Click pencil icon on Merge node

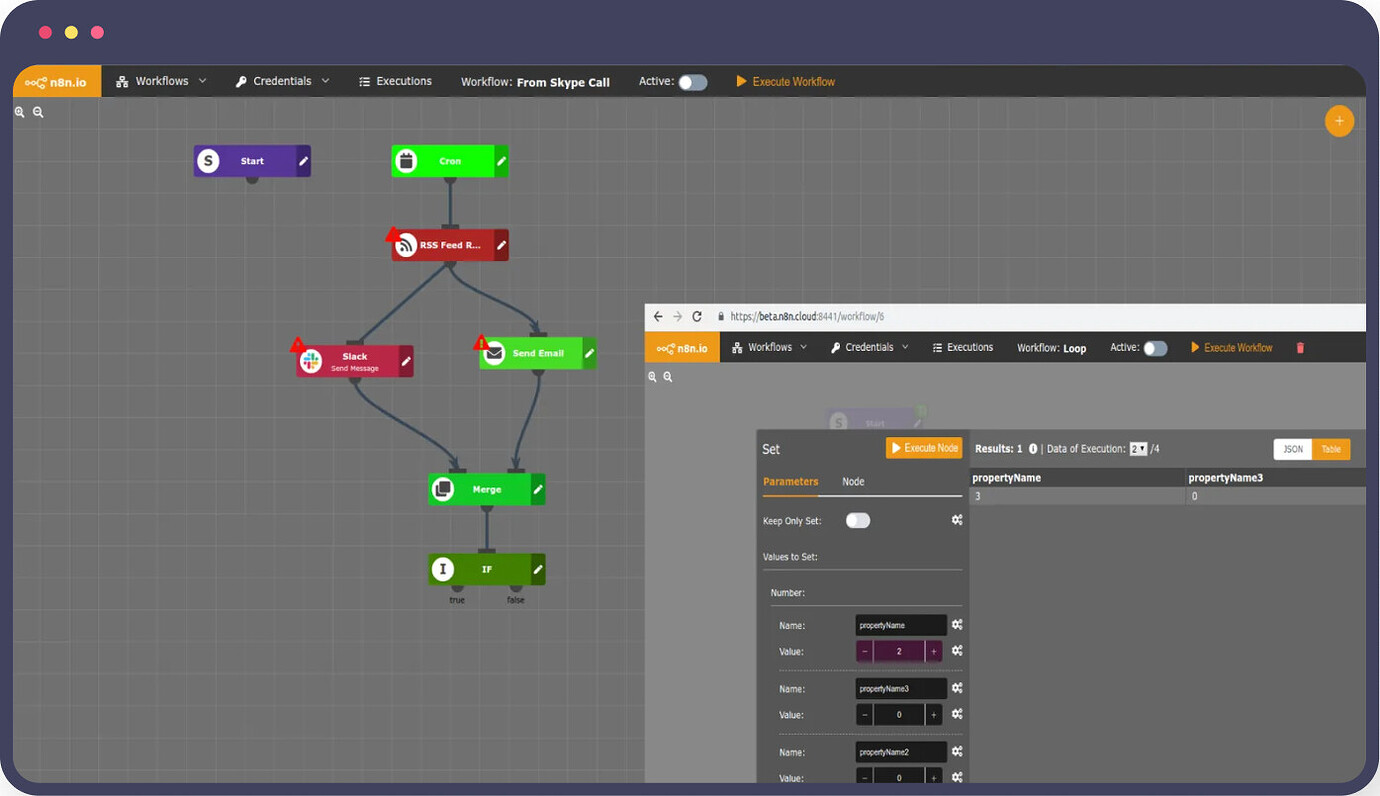click(x=538, y=489)
